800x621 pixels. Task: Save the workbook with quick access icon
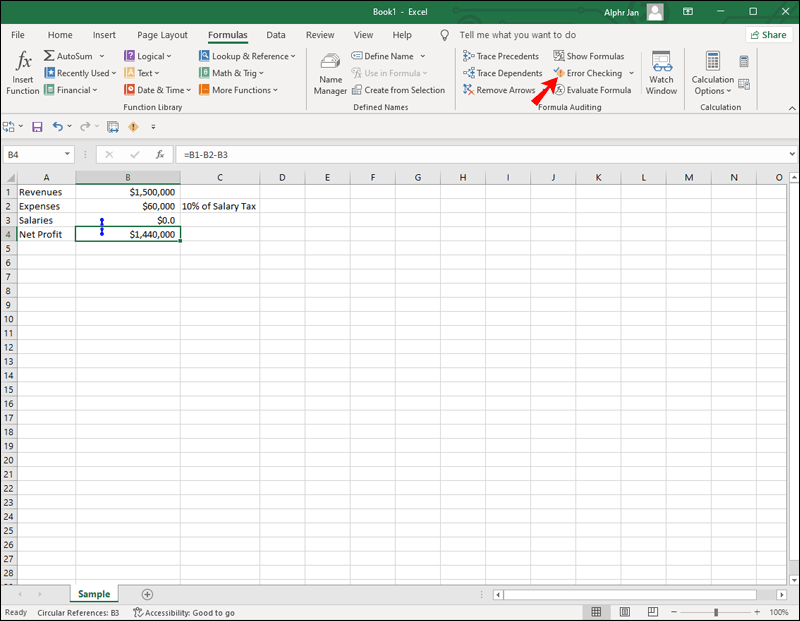(37, 127)
